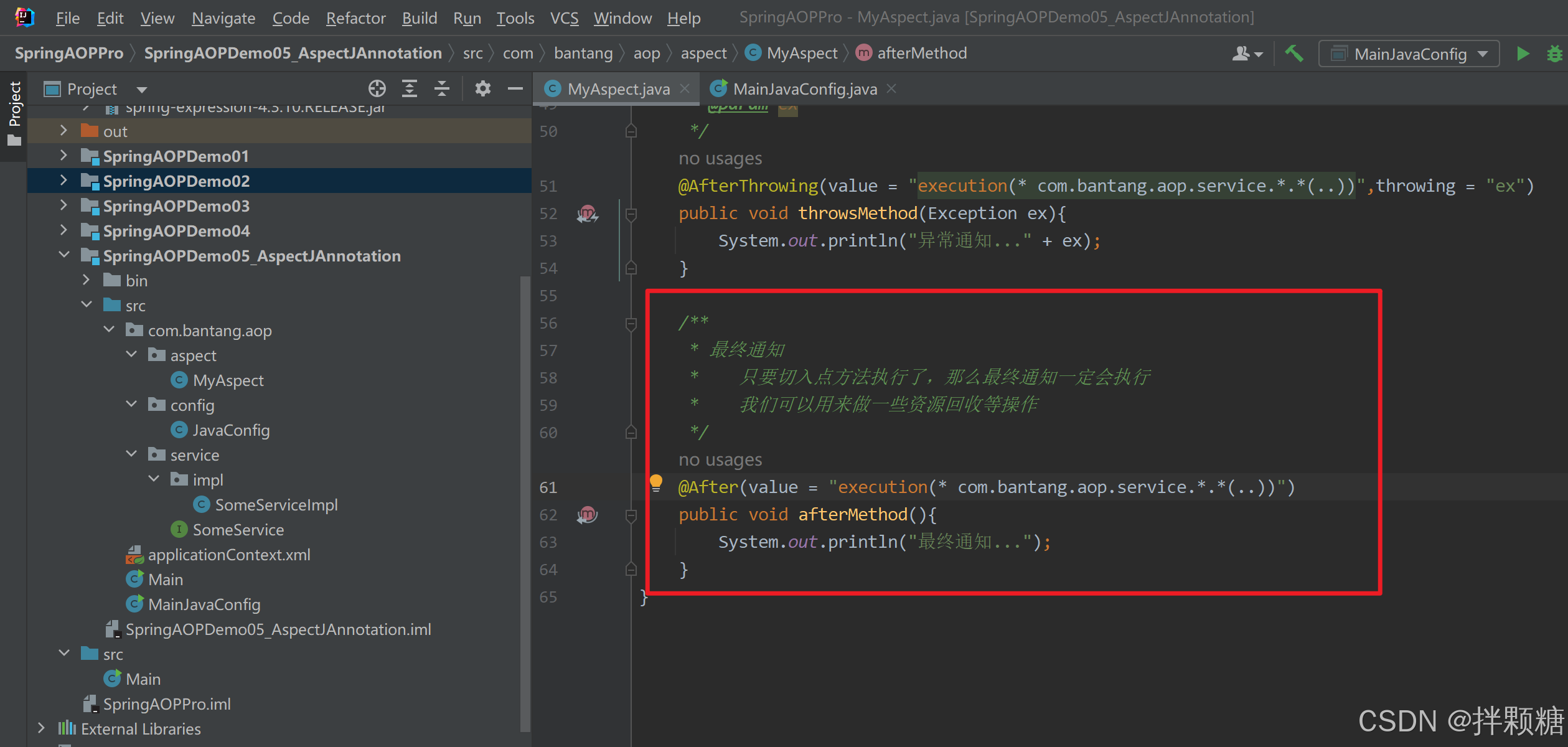
Task: Click the aspect breadcrumb in navigation bar
Action: pos(703,54)
